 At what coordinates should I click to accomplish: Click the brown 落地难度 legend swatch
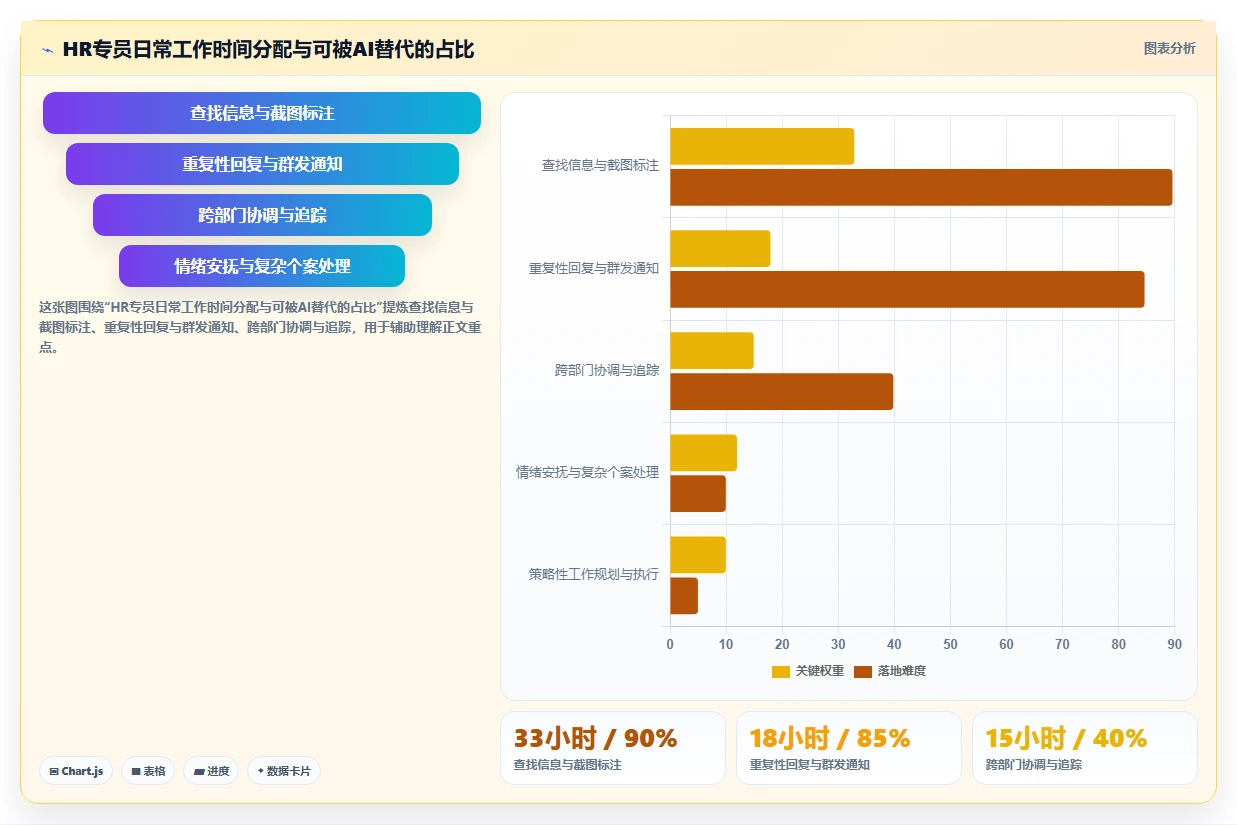863,671
